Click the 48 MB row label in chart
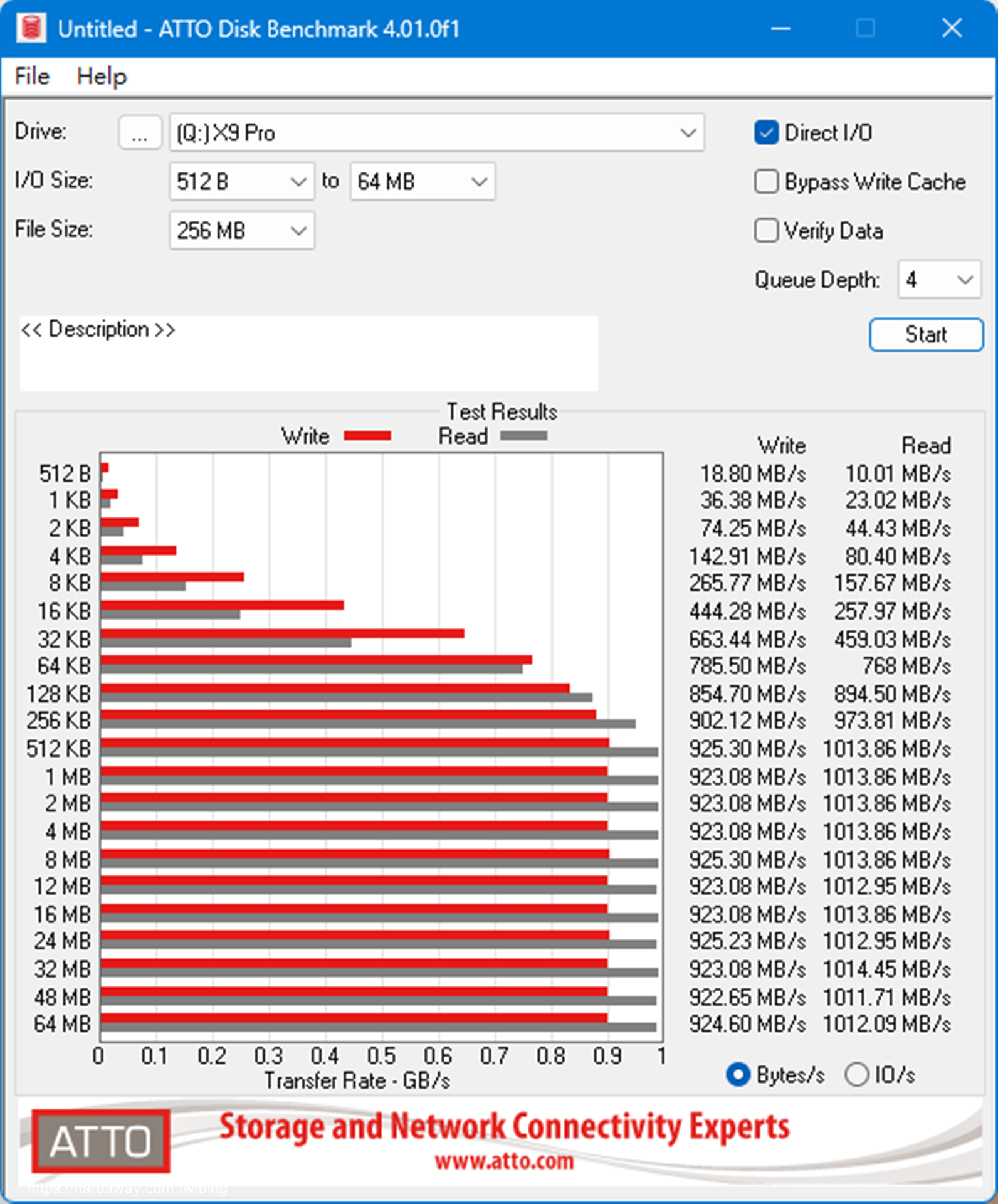The image size is (998, 1204). 62,997
